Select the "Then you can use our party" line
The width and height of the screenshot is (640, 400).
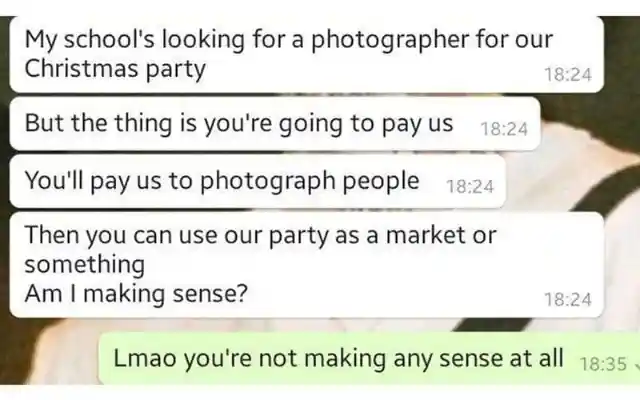(x=260, y=236)
